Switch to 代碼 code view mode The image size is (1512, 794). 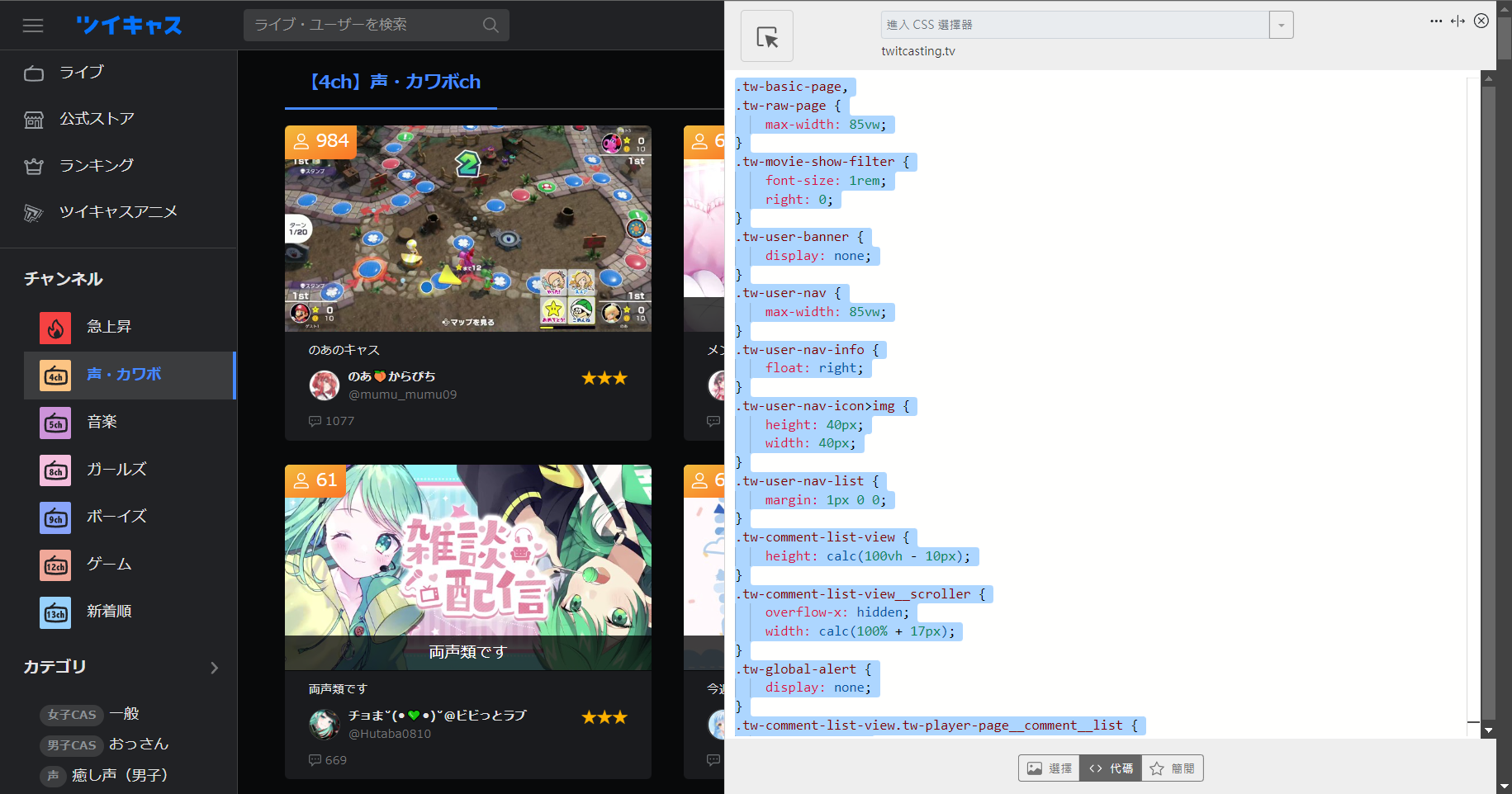[1111, 768]
